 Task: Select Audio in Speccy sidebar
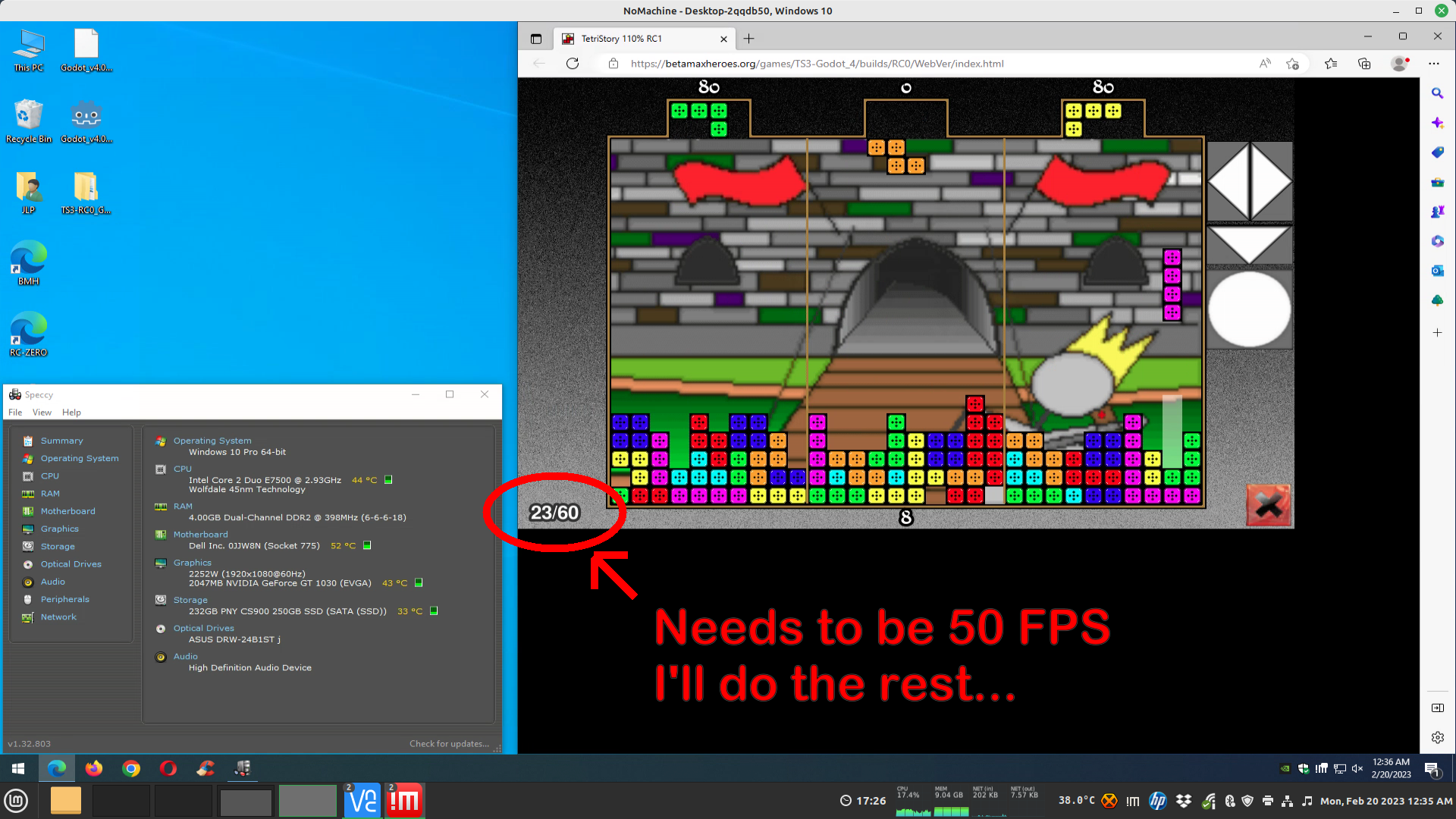click(x=53, y=582)
